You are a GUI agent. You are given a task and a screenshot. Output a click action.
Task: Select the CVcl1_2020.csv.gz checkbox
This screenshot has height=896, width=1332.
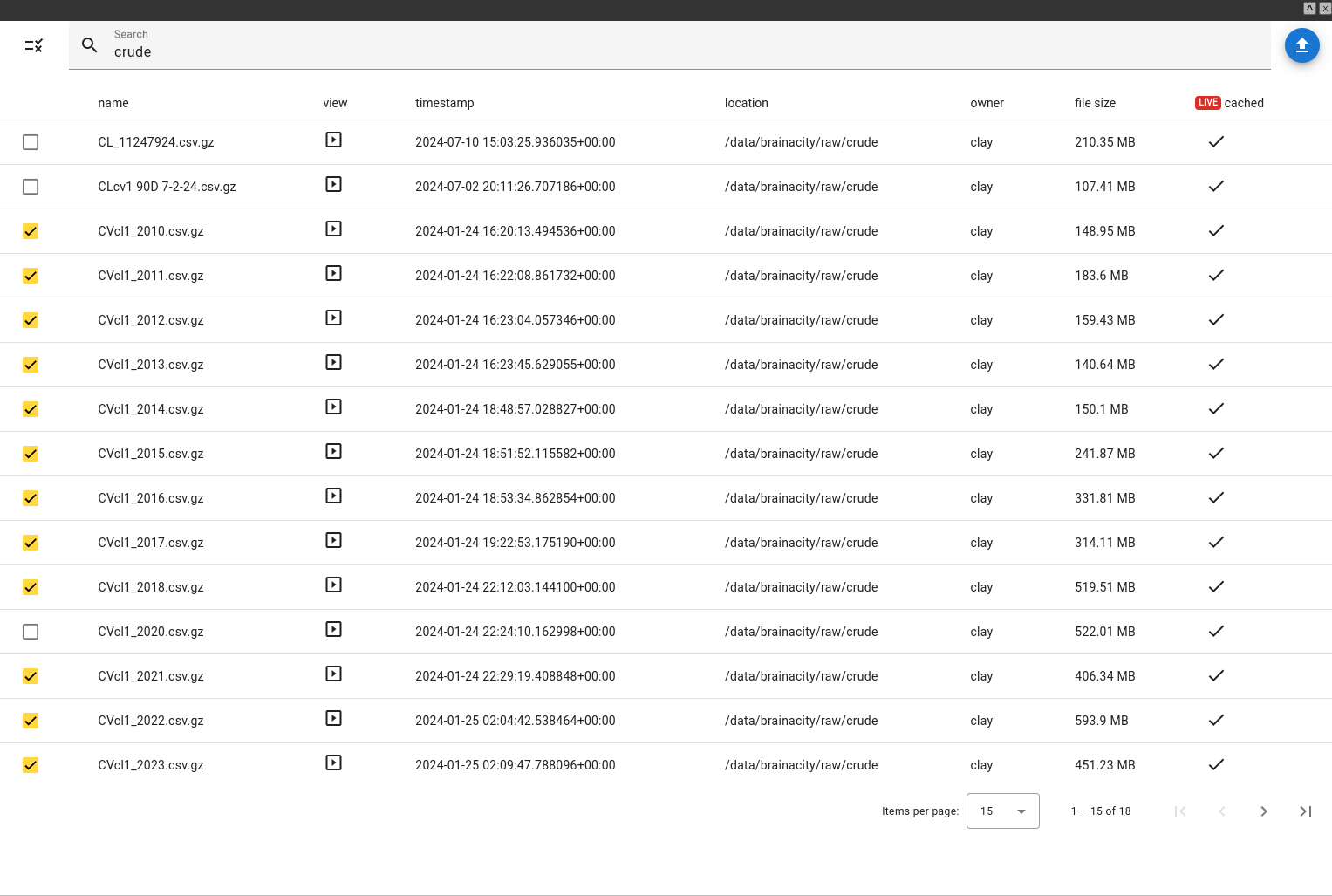31,632
